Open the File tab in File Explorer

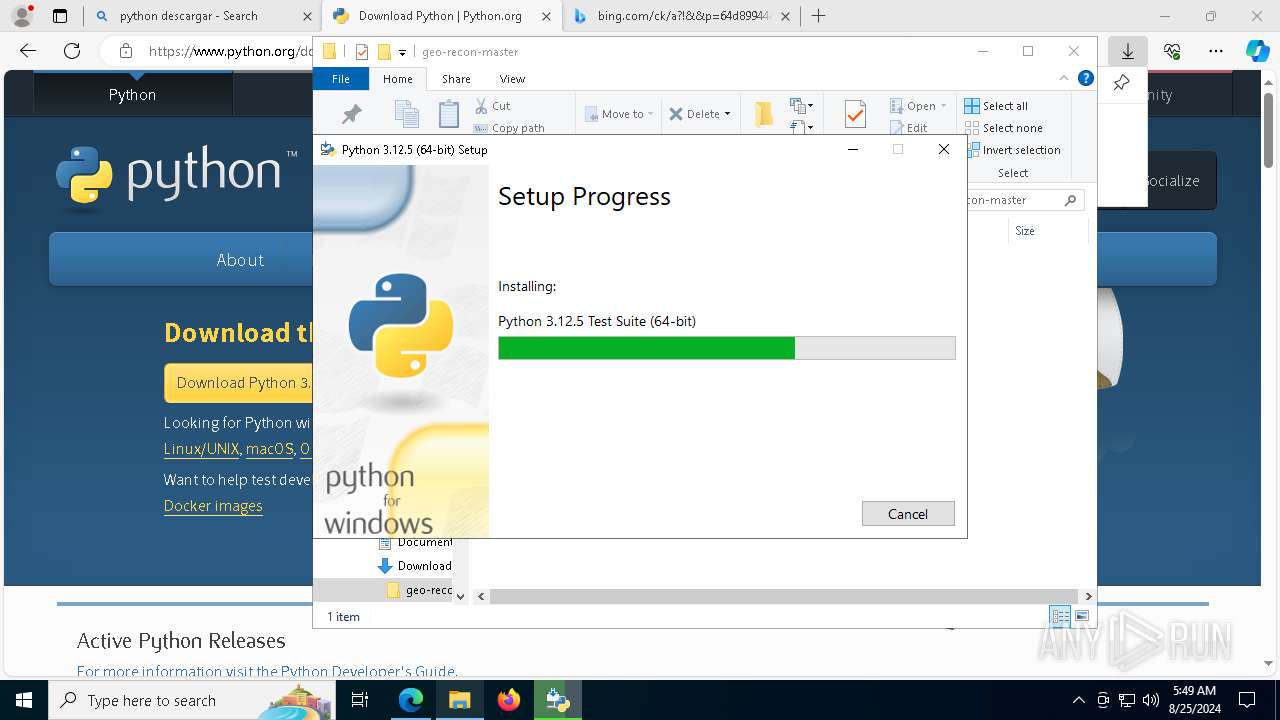coord(341,79)
